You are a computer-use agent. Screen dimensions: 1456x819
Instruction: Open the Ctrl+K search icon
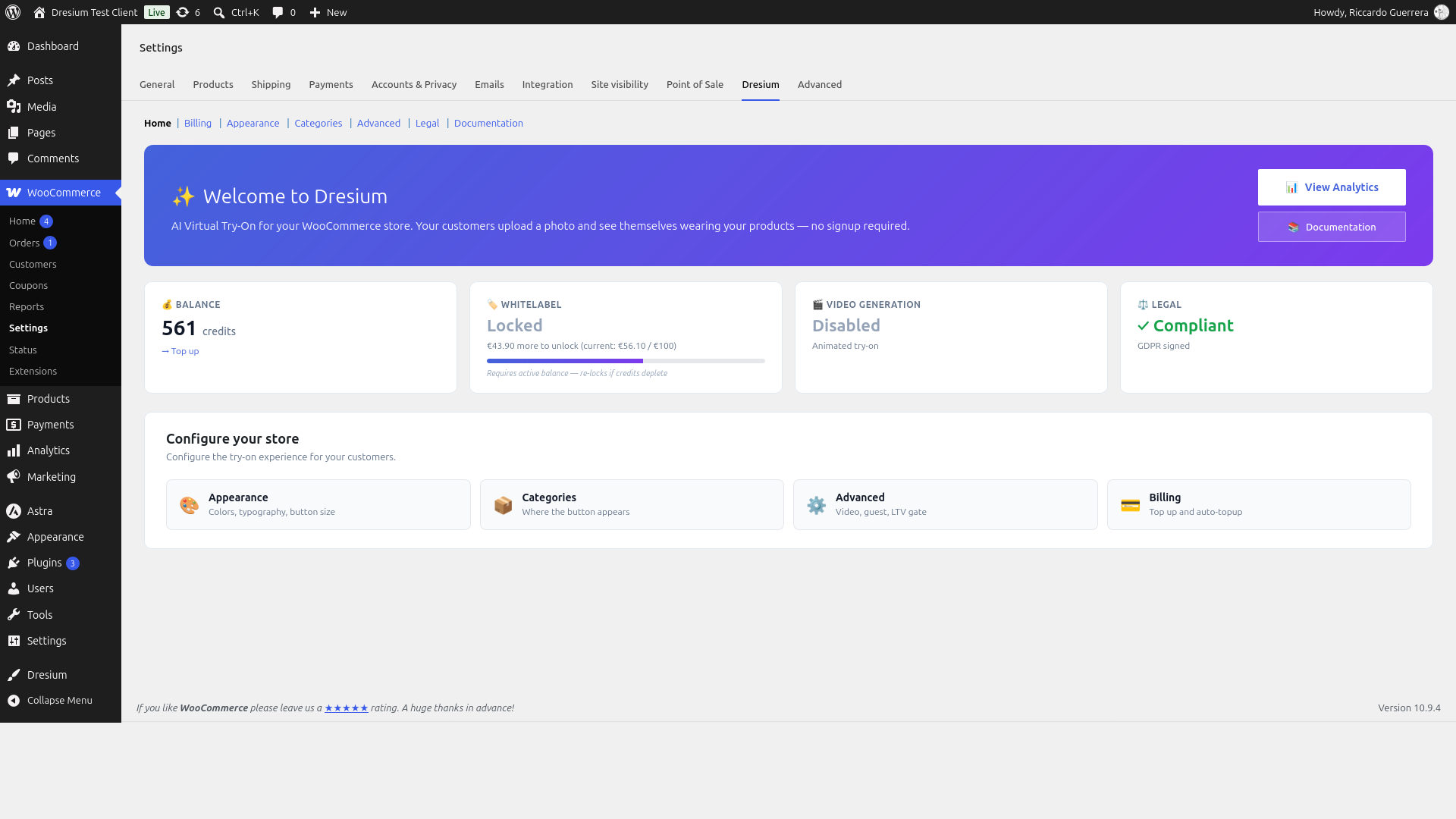(219, 12)
